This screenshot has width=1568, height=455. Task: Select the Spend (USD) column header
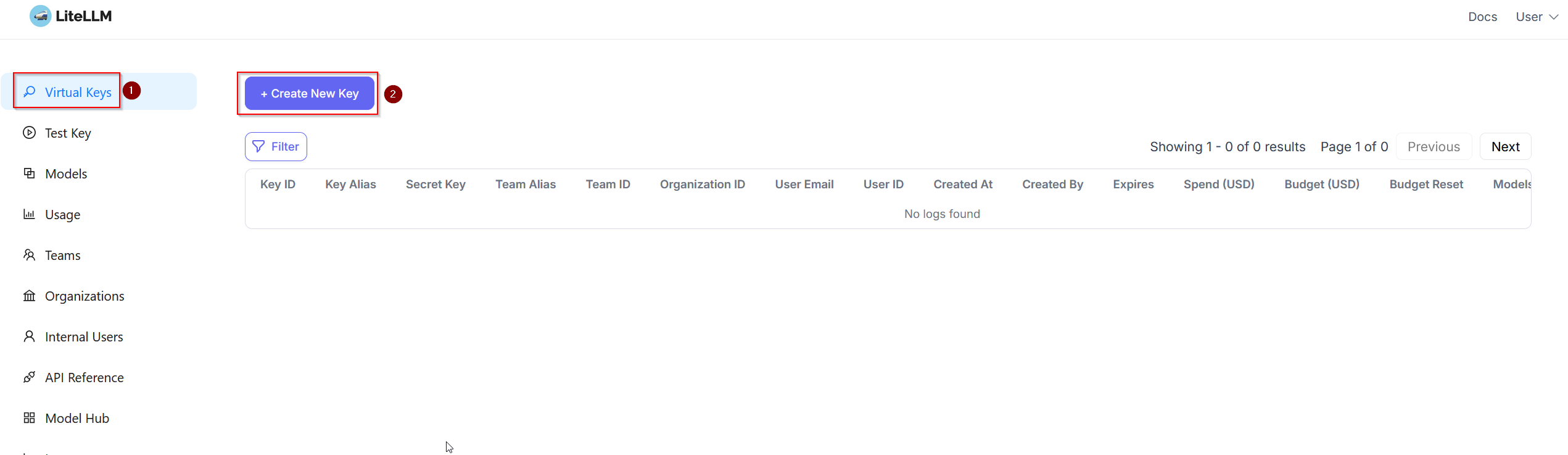pos(1219,184)
